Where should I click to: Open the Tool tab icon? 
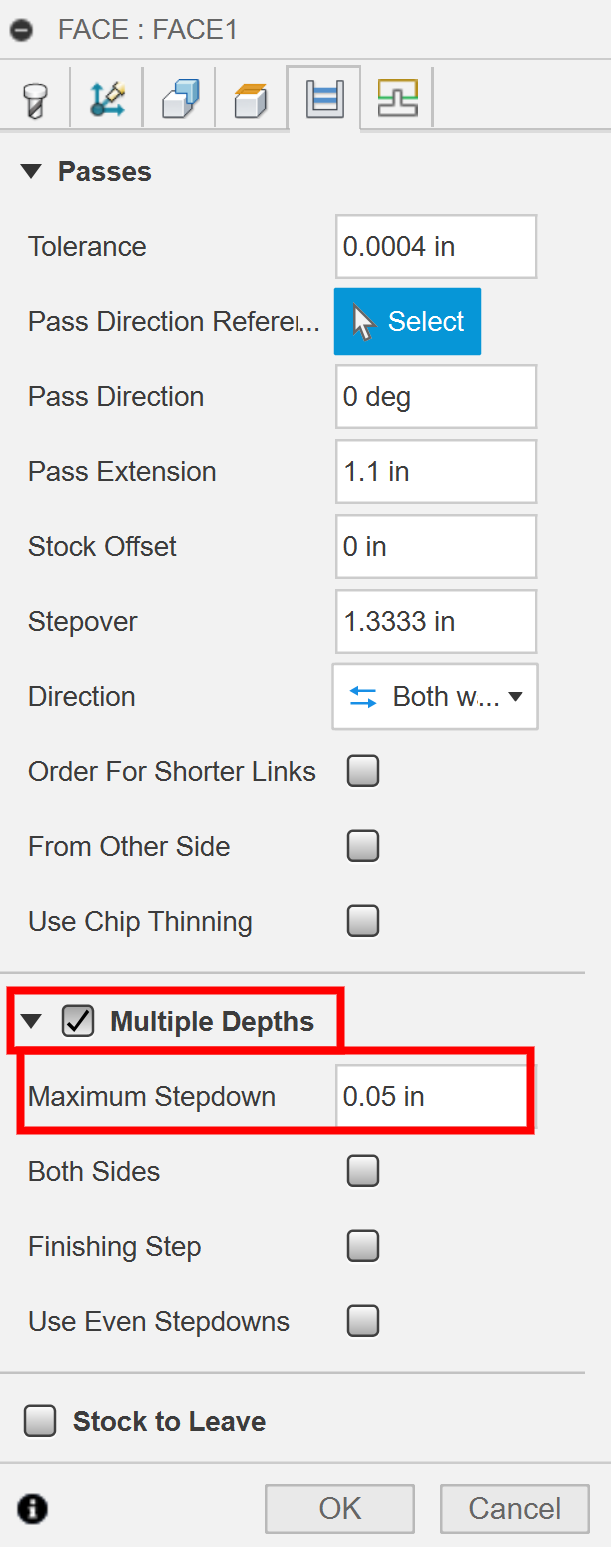[x=35, y=98]
